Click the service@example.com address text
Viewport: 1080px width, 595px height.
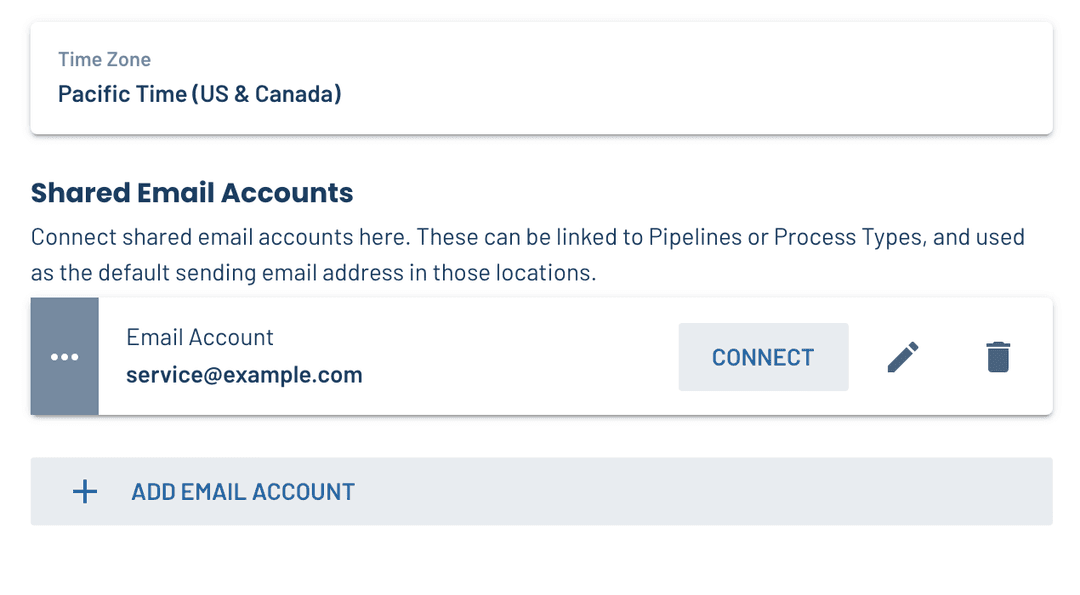[x=244, y=375]
